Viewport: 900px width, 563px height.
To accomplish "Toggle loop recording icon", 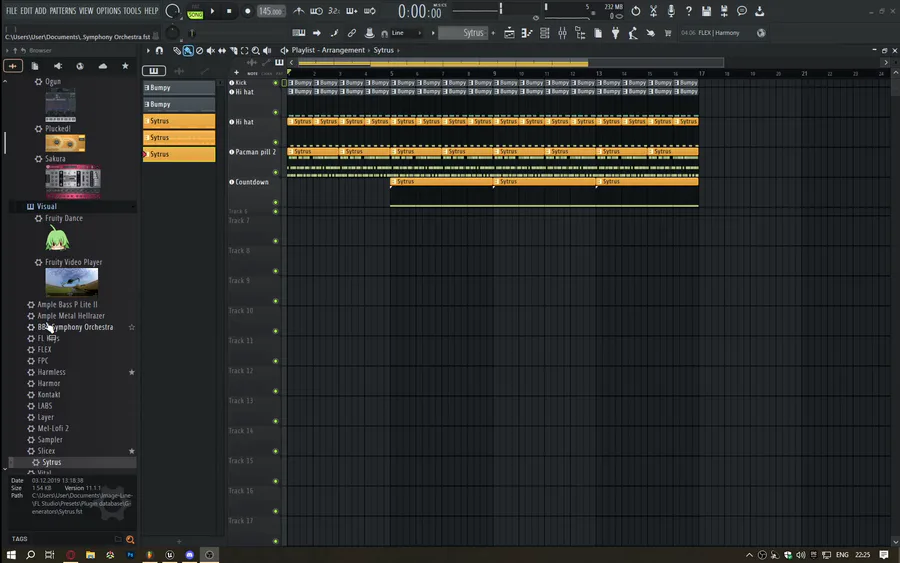I will pos(370,11).
